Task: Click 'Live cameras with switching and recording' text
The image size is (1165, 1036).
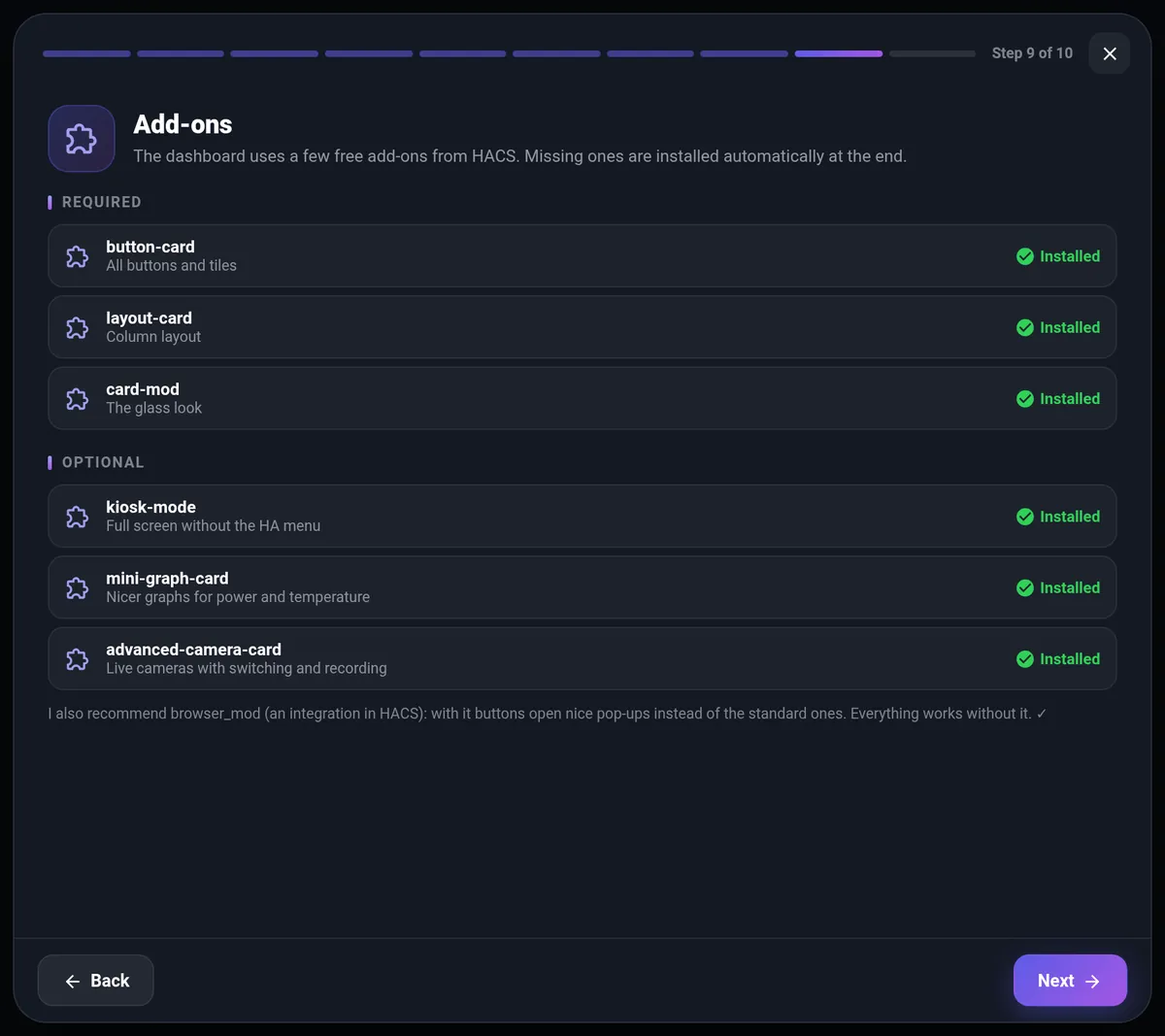Action: click(247, 668)
